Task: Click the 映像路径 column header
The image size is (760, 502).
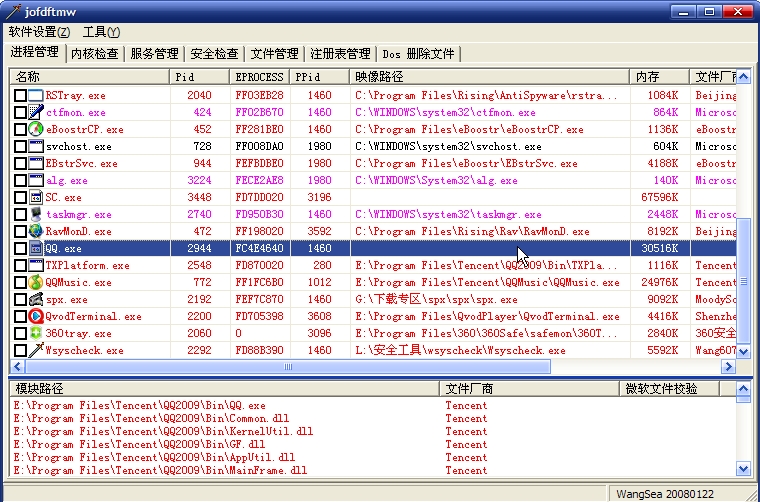Action: pyautogui.click(x=490, y=77)
